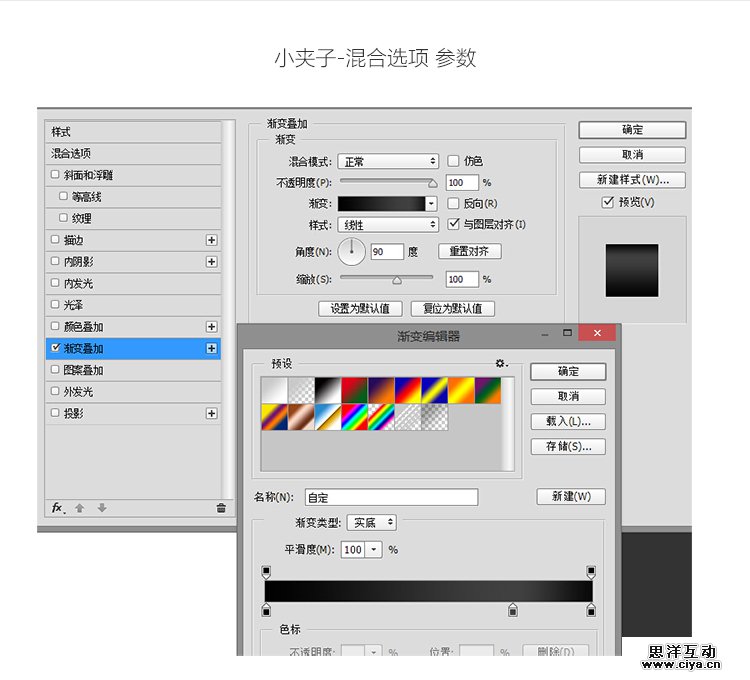Viewport: 750px width, 680px height.
Task: Open the presets gear menu icon
Action: click(x=501, y=363)
